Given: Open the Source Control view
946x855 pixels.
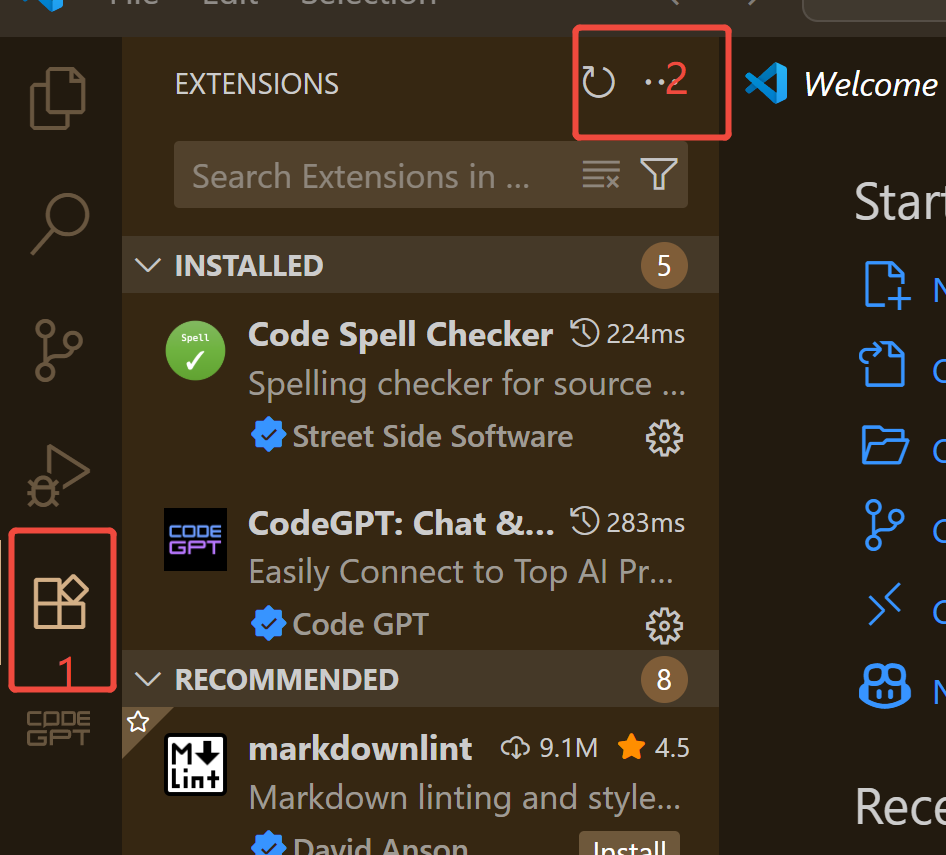Looking at the screenshot, I should coord(59,349).
